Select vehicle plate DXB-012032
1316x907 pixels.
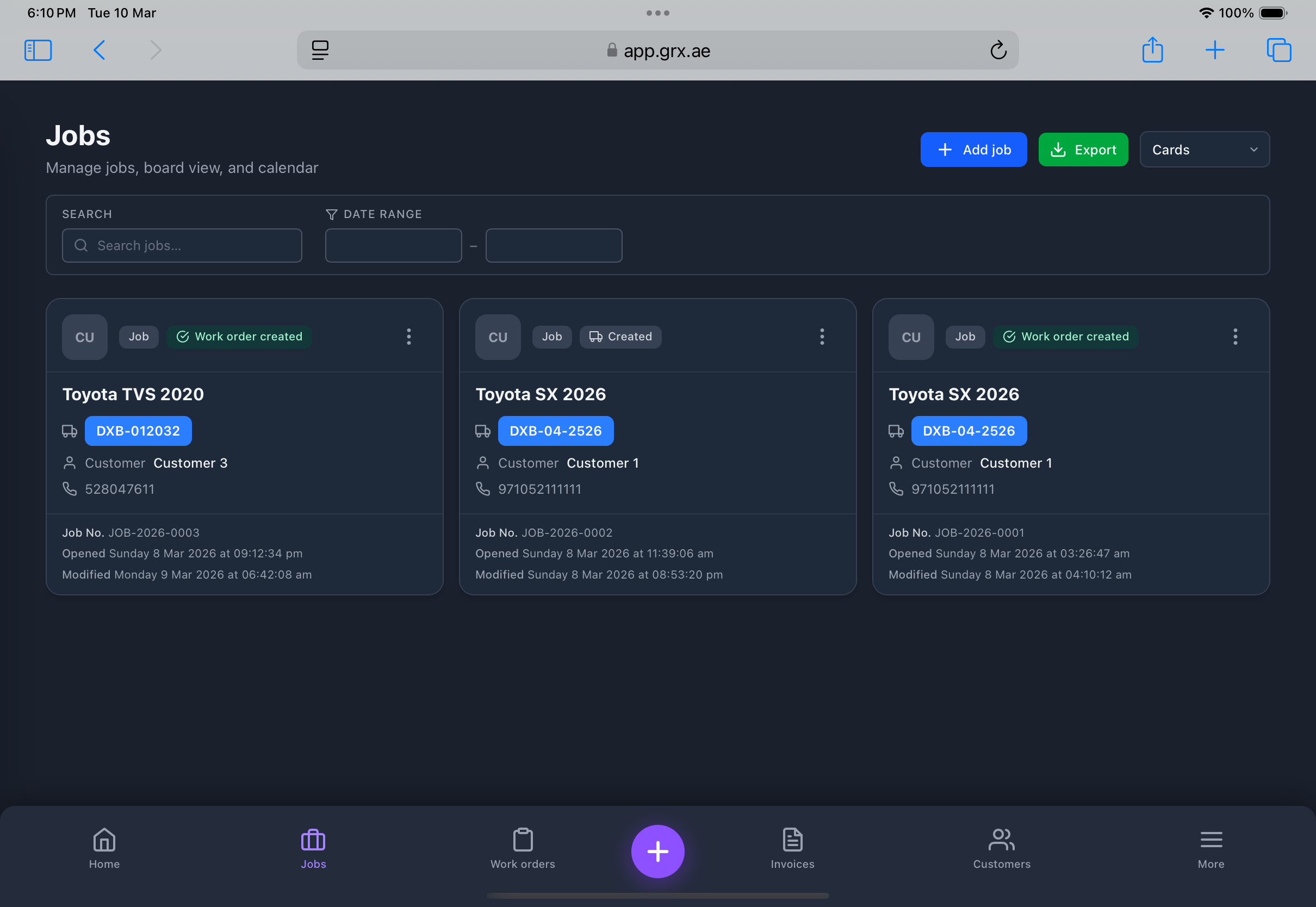tap(138, 431)
